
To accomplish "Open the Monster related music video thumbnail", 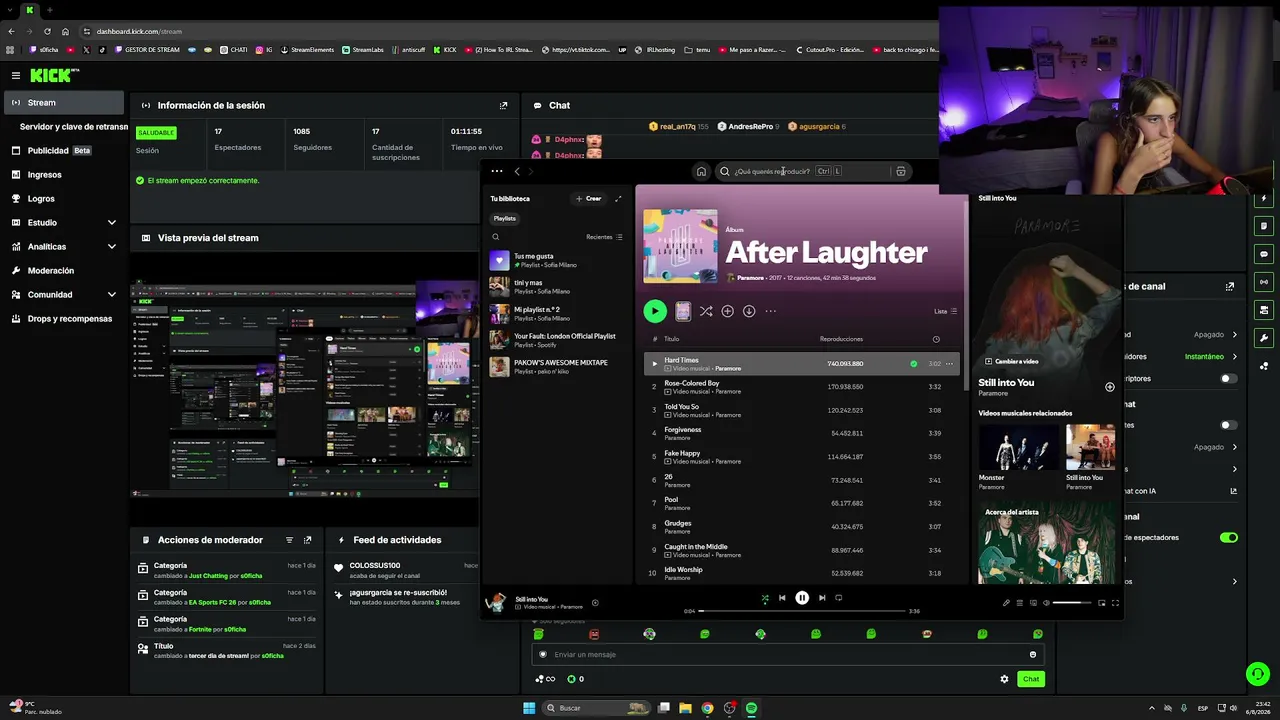I will [1018, 446].
